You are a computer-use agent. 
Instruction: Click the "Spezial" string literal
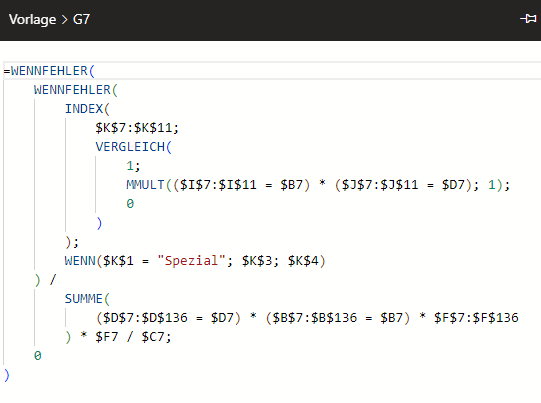(x=191, y=261)
